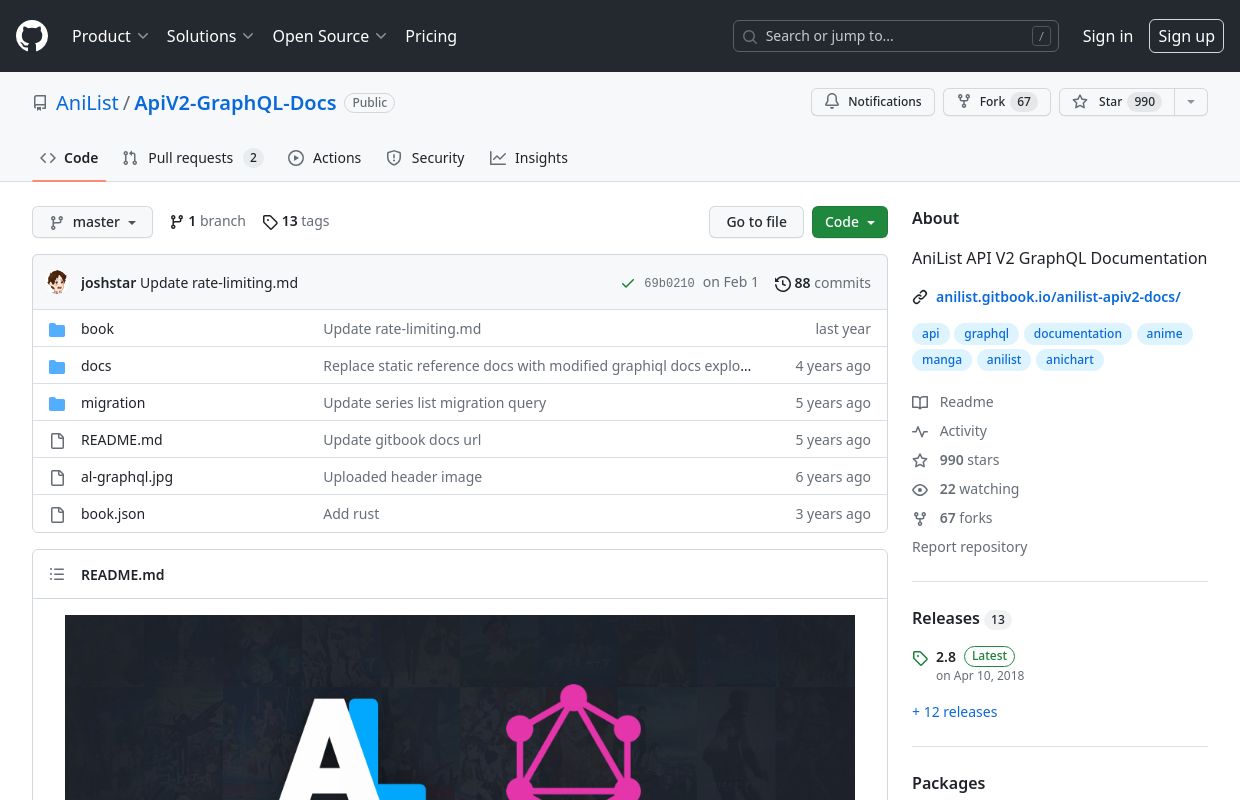The height and width of the screenshot is (800, 1240).
Task: Click the al-graphql.jpg file icon
Action: click(57, 478)
